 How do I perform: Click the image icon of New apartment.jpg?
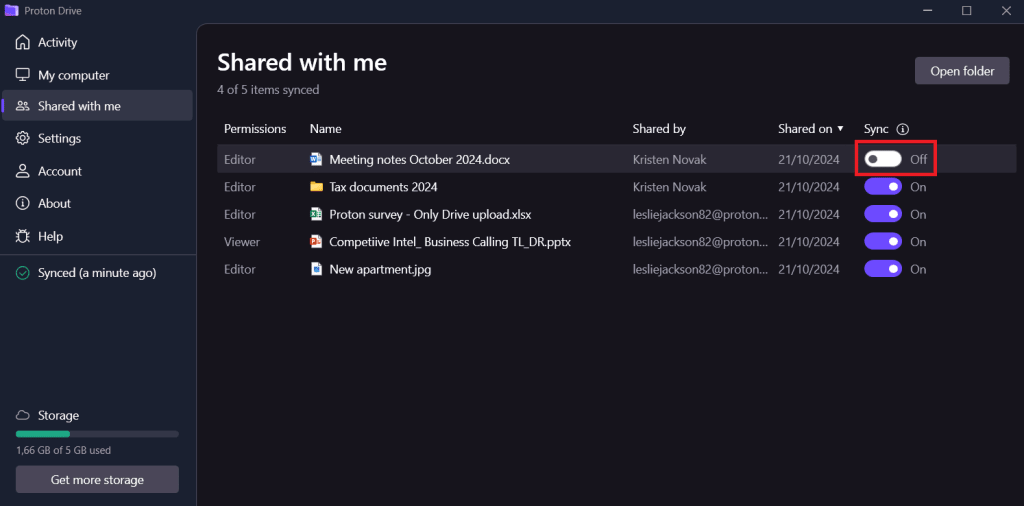coord(316,269)
